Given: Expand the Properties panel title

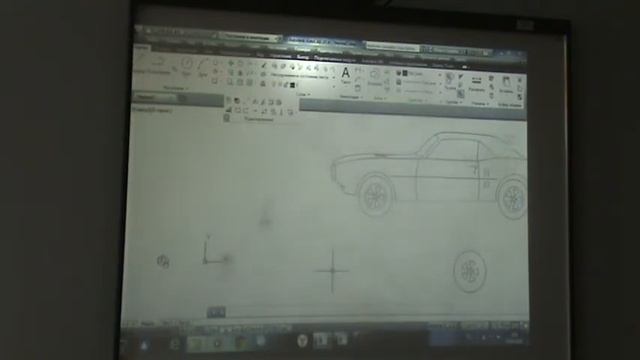Looking at the screenshot, I should (417, 100).
